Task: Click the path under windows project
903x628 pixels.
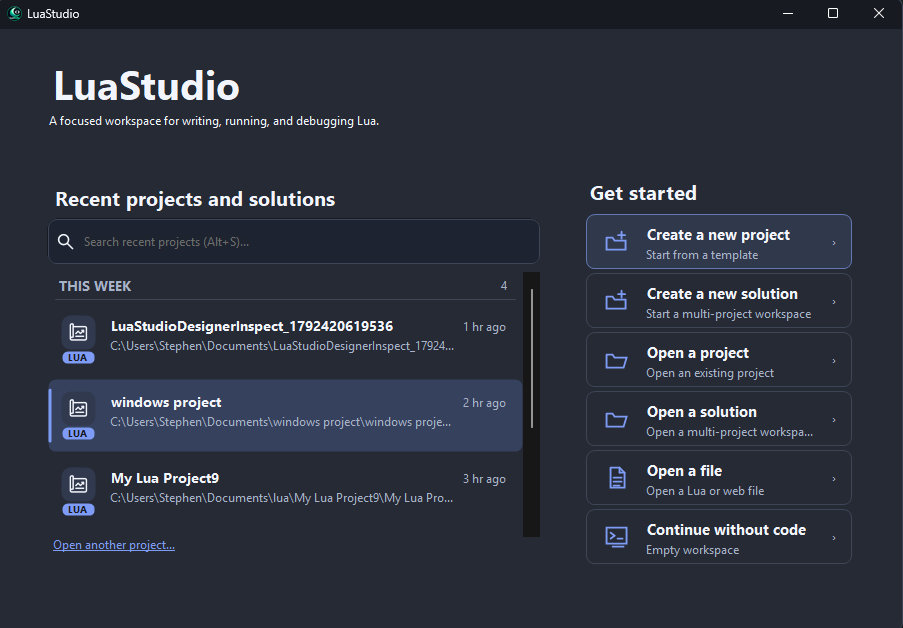Action: 281,422
